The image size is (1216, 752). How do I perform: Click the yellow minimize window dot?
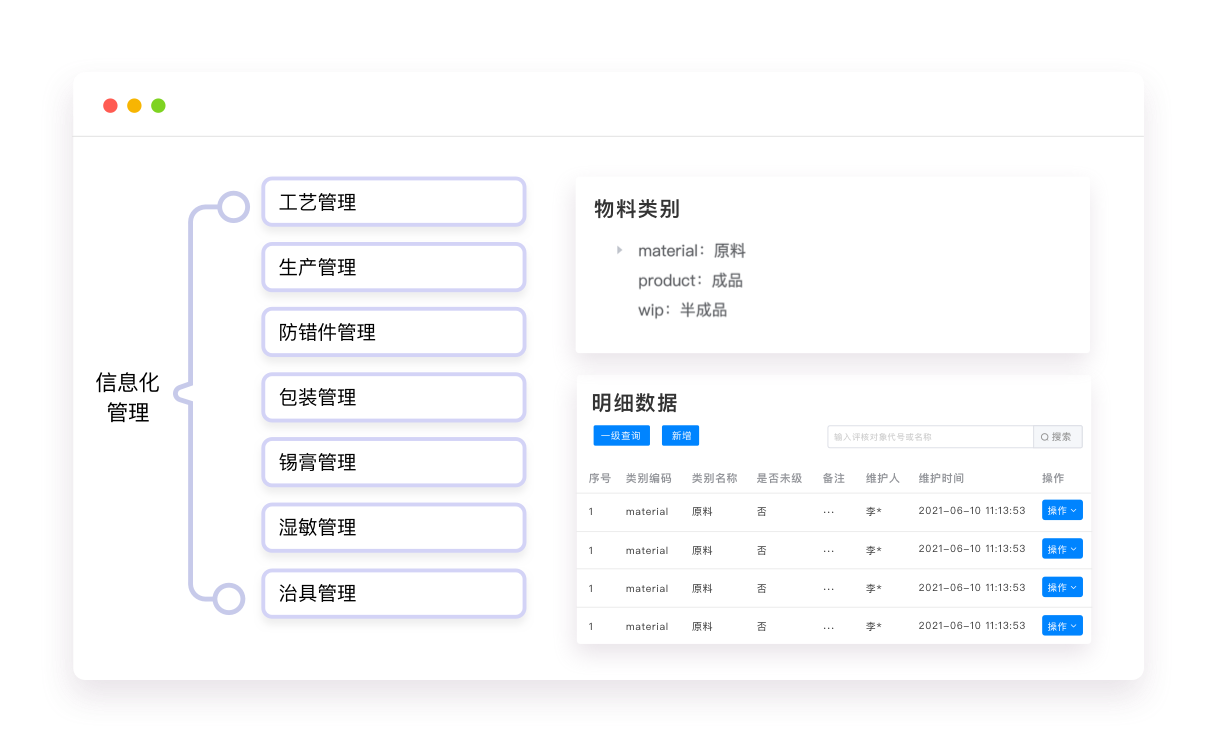(x=134, y=106)
